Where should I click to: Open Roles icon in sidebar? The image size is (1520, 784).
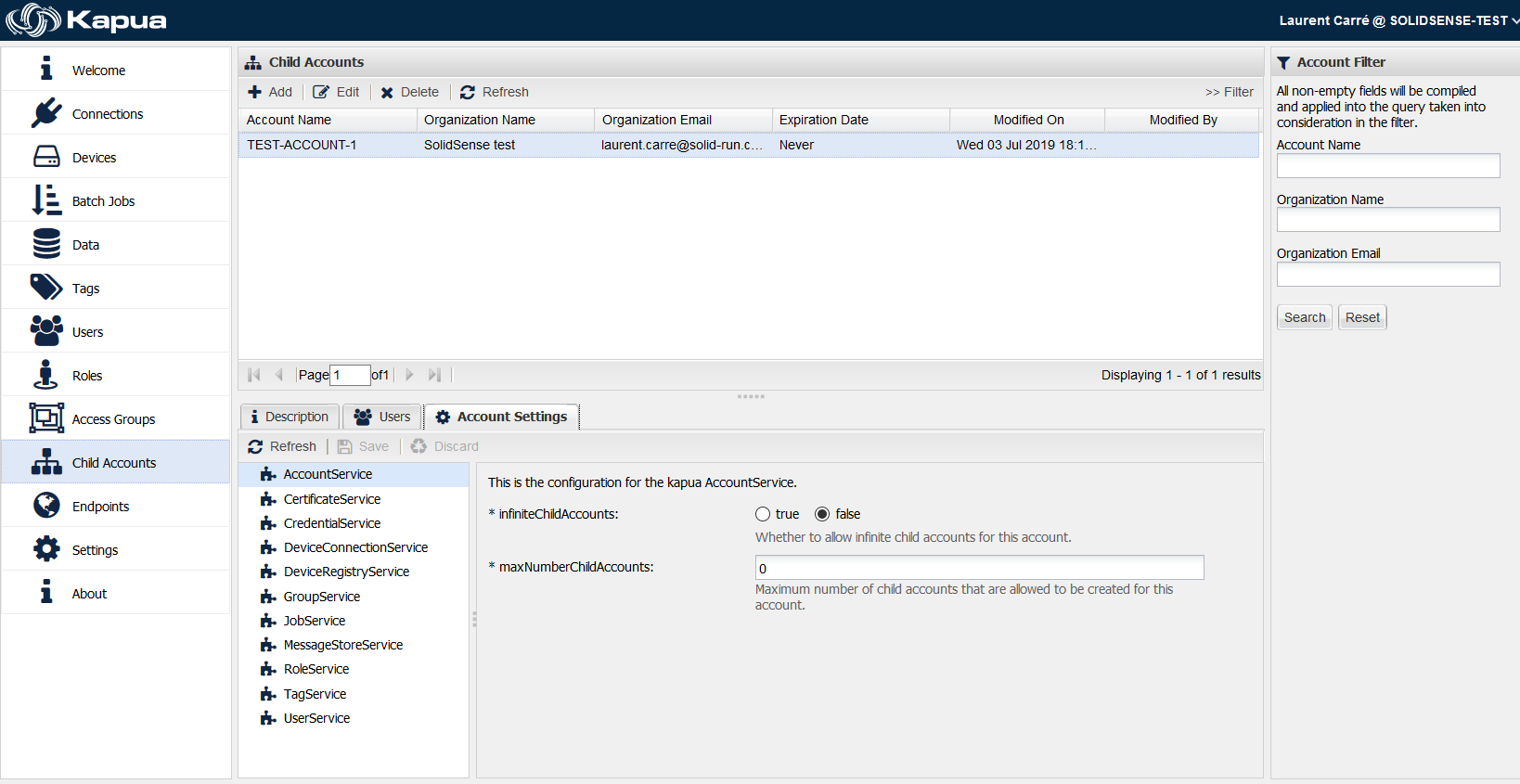point(46,375)
